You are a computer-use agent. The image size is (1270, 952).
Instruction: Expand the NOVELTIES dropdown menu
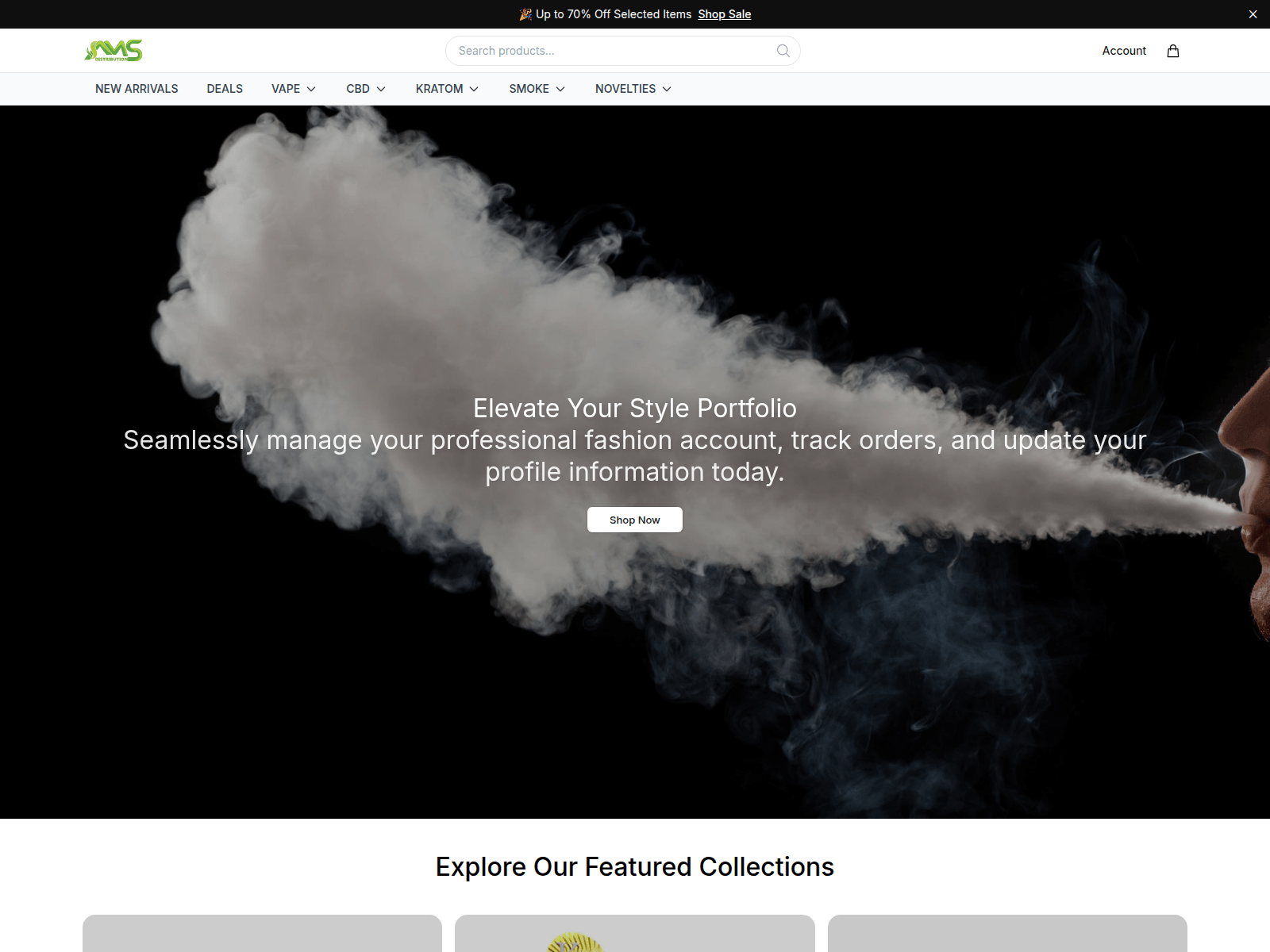pyautogui.click(x=633, y=89)
